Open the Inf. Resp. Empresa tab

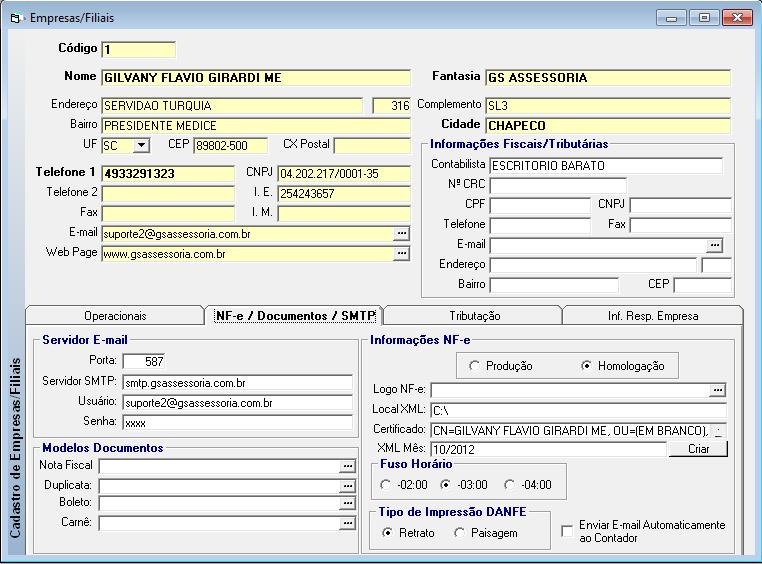pos(653,316)
